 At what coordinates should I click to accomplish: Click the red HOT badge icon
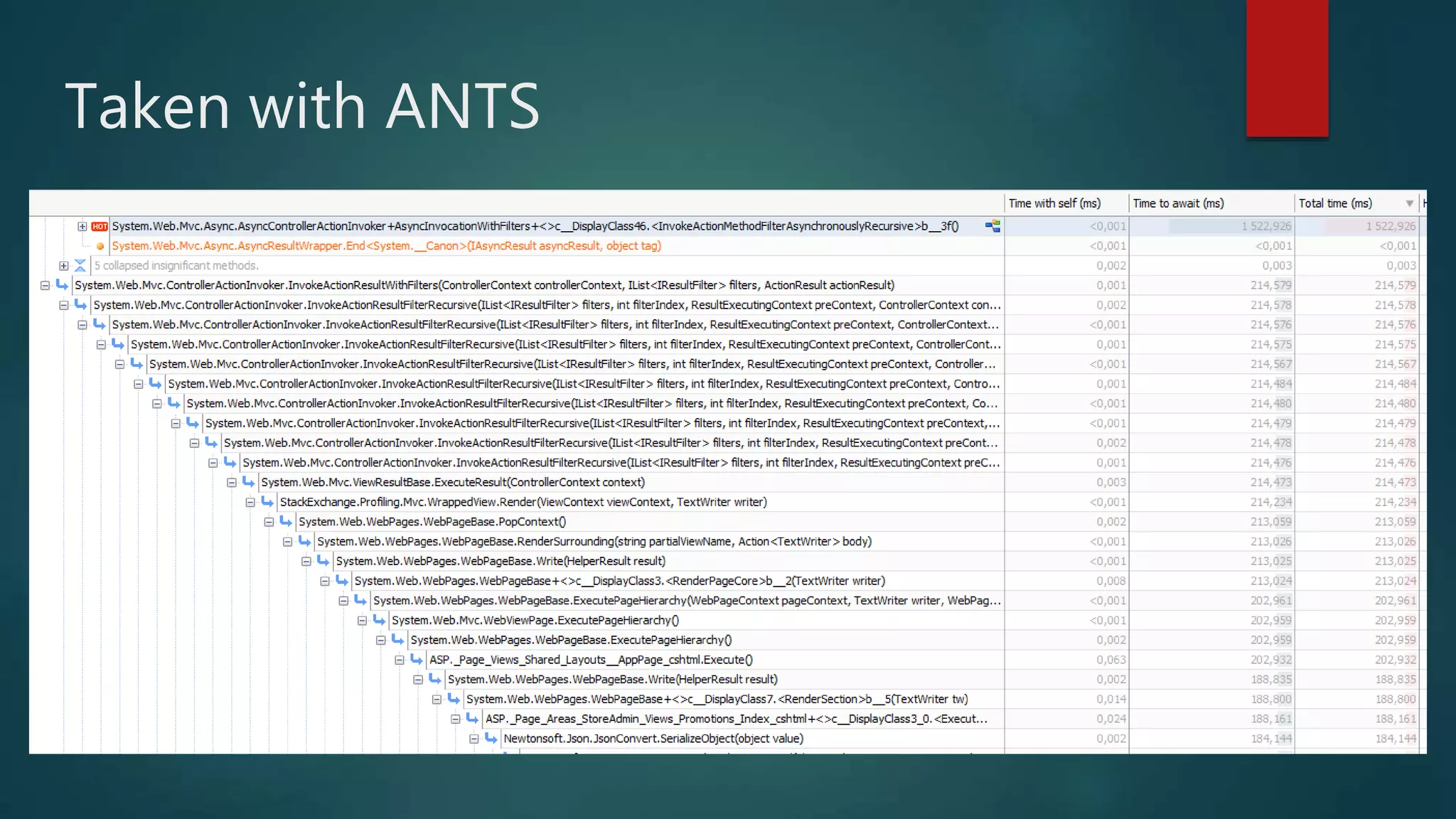[x=100, y=227]
